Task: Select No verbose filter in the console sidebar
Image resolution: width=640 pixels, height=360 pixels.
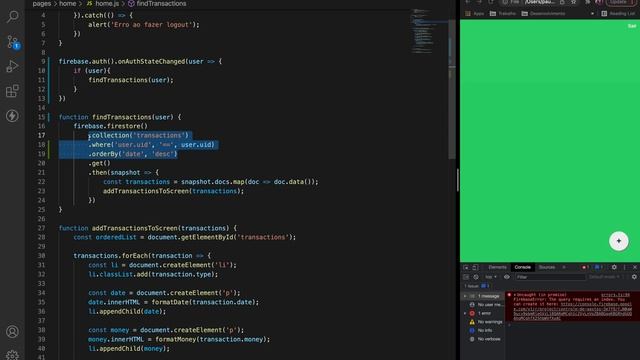Action: point(484,339)
